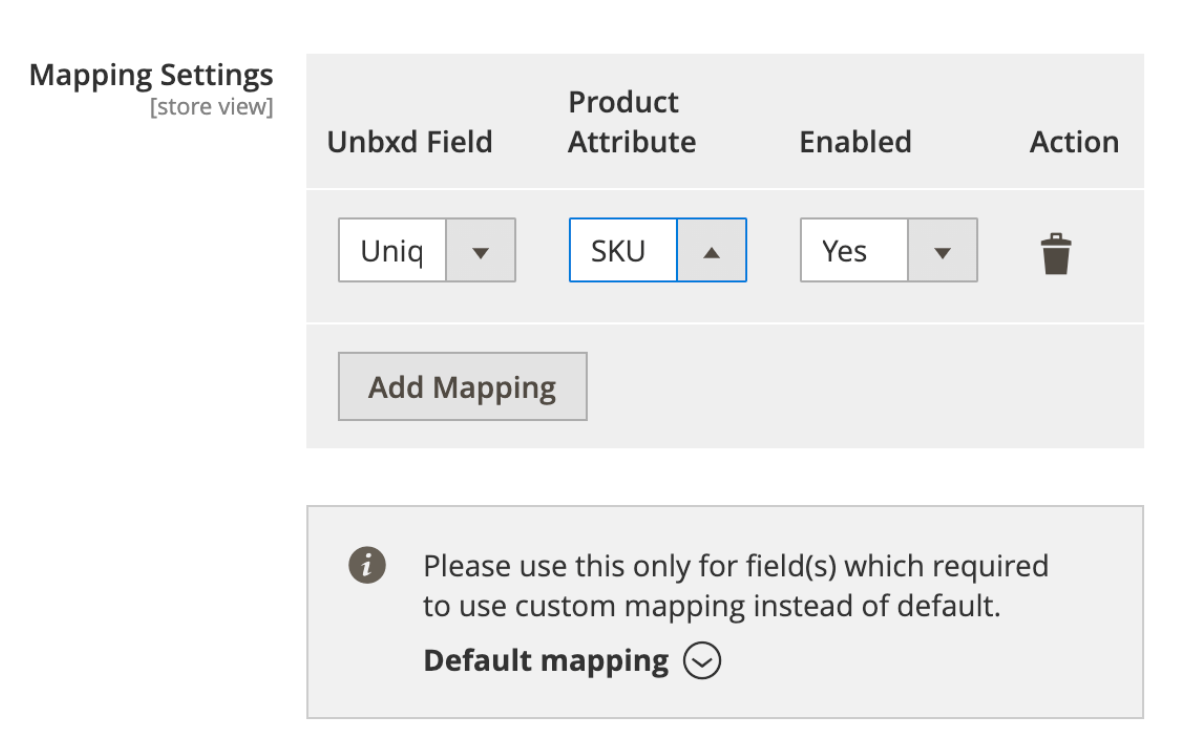Open the Unbxd Field dropdown showing Uniq

coord(427,251)
